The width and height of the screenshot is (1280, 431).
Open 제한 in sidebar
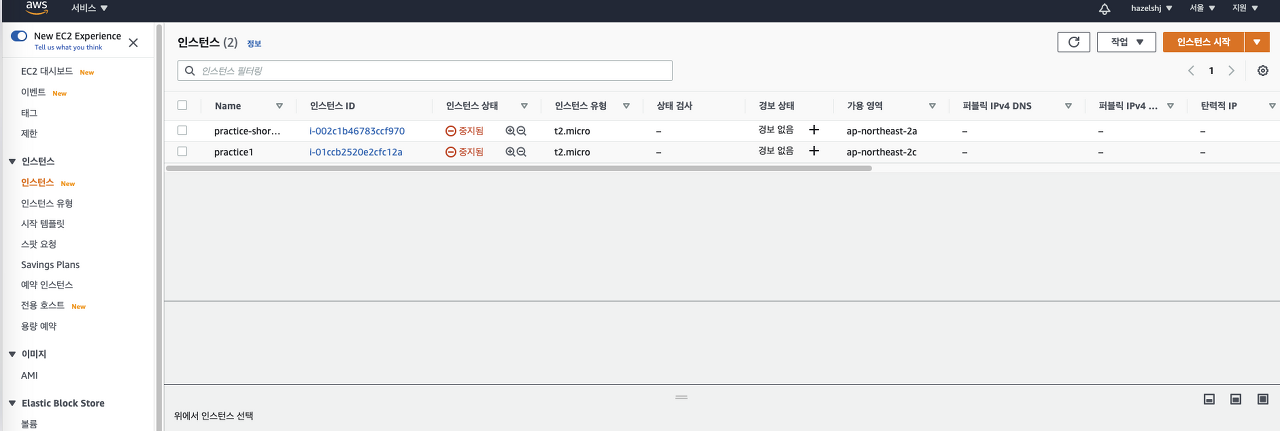29,133
